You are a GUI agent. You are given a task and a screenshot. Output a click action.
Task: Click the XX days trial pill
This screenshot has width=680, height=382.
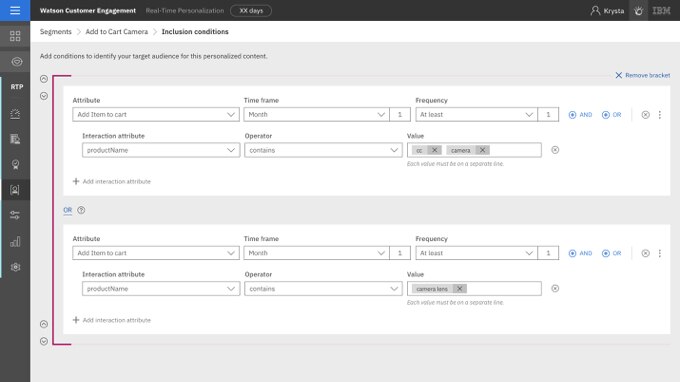251,10
